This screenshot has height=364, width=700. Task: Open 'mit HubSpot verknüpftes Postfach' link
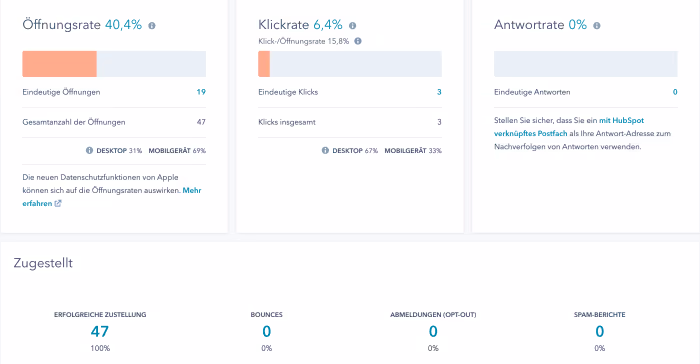click(569, 127)
